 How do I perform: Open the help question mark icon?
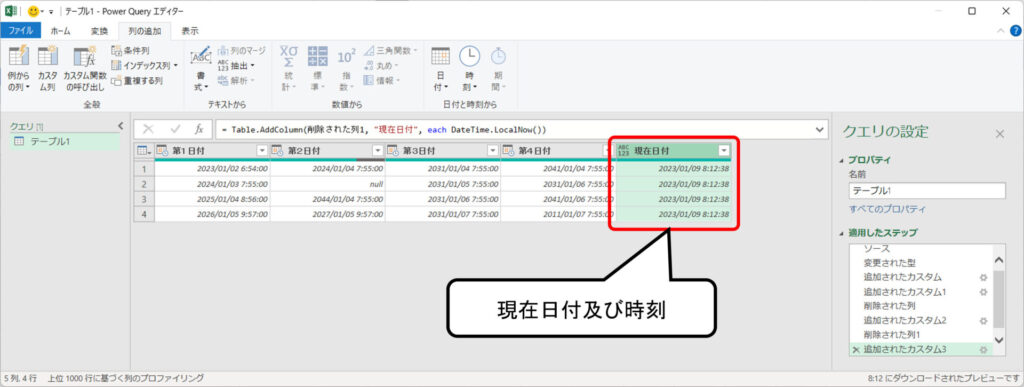(x=1016, y=31)
